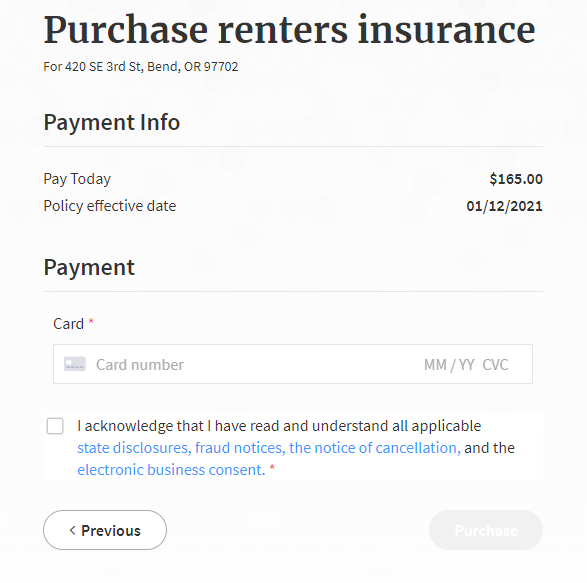Click the chevron arrow on Previous button
The width and height of the screenshot is (587, 583).
tap(73, 530)
